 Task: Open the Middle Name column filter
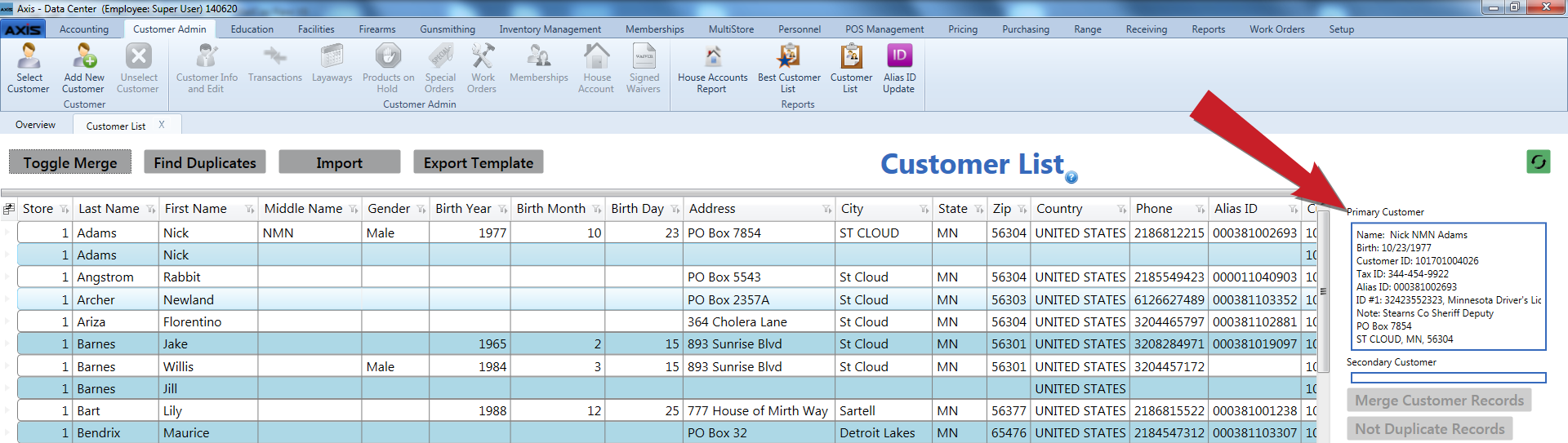tap(354, 210)
